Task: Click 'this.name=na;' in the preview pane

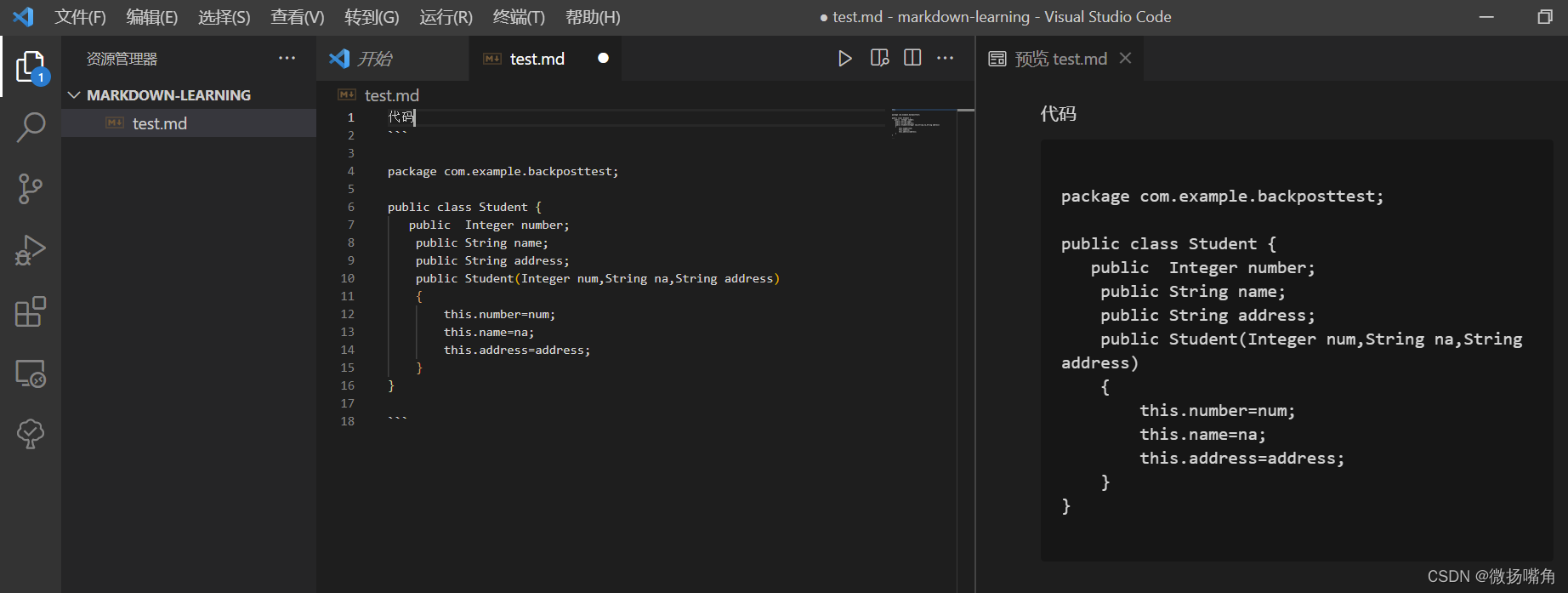Action: point(1202,434)
